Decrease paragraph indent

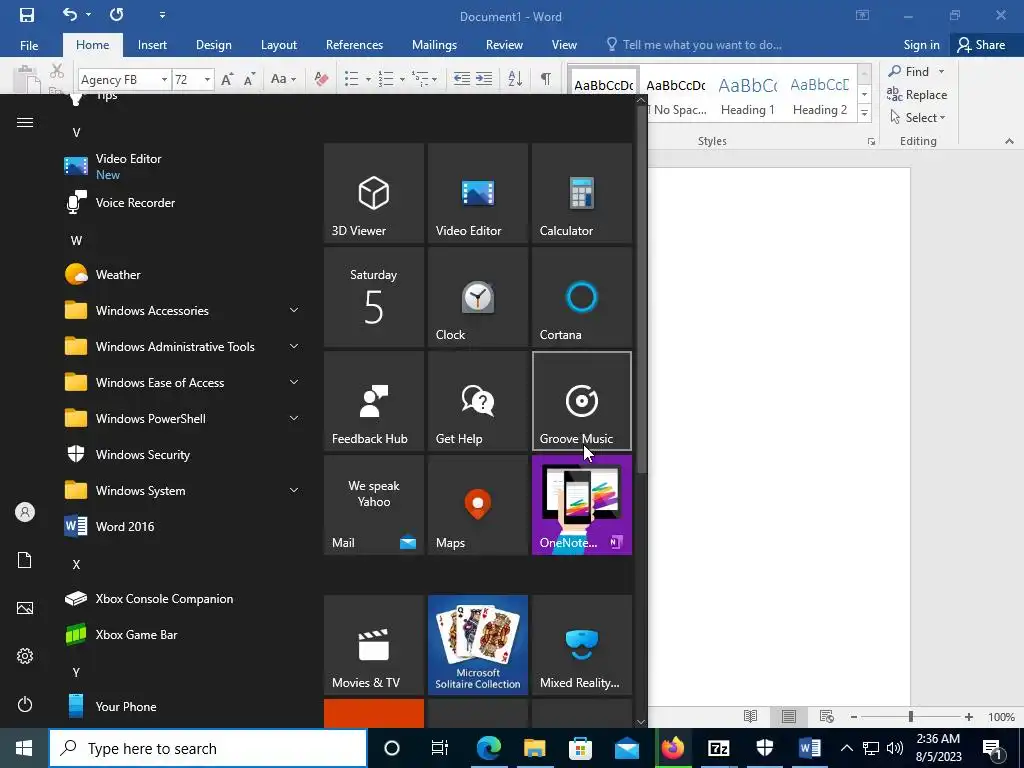tap(462, 79)
